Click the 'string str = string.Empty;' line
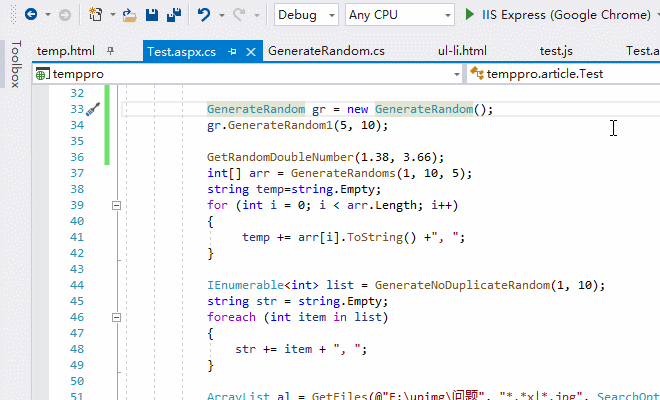This screenshot has width=660, height=400. [x=298, y=301]
